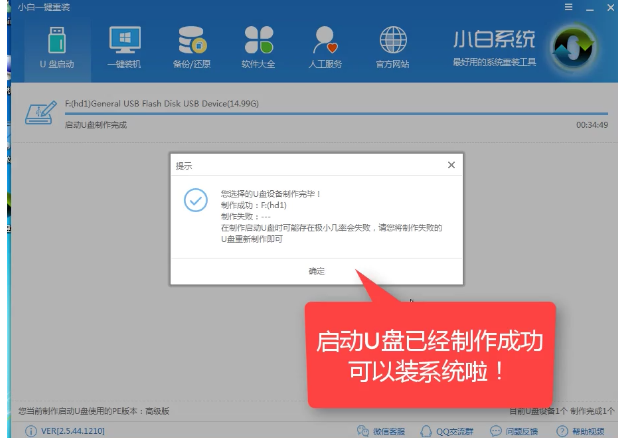Minimize the 小白一键重装 window

(590, 8)
